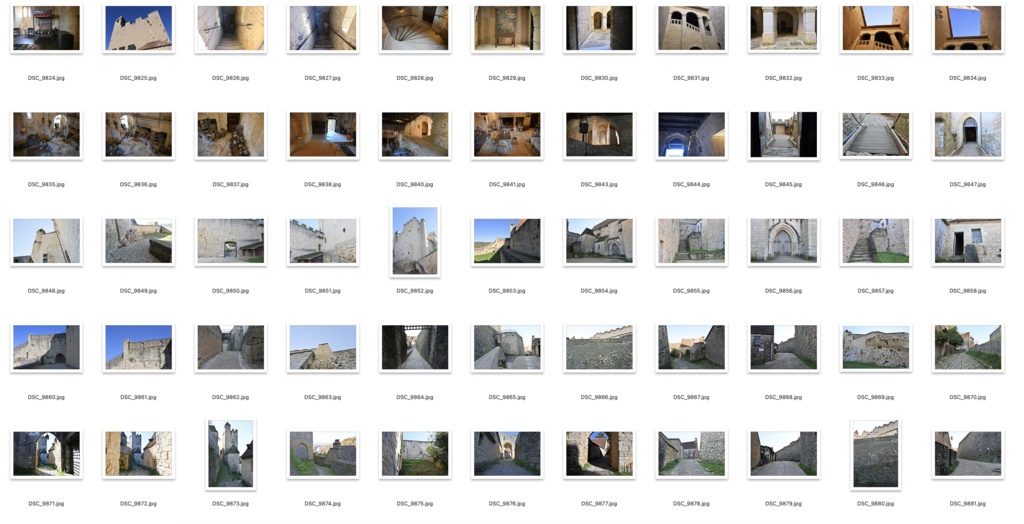Select the DSC_9855.jpg thumbnail
The image size is (1024, 524).
coord(691,241)
